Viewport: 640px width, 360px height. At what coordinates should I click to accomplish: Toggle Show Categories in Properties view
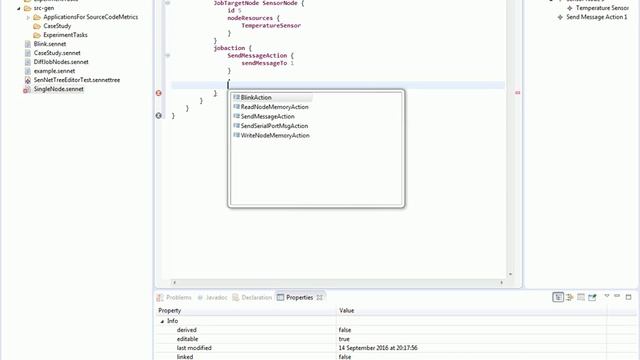coord(558,297)
